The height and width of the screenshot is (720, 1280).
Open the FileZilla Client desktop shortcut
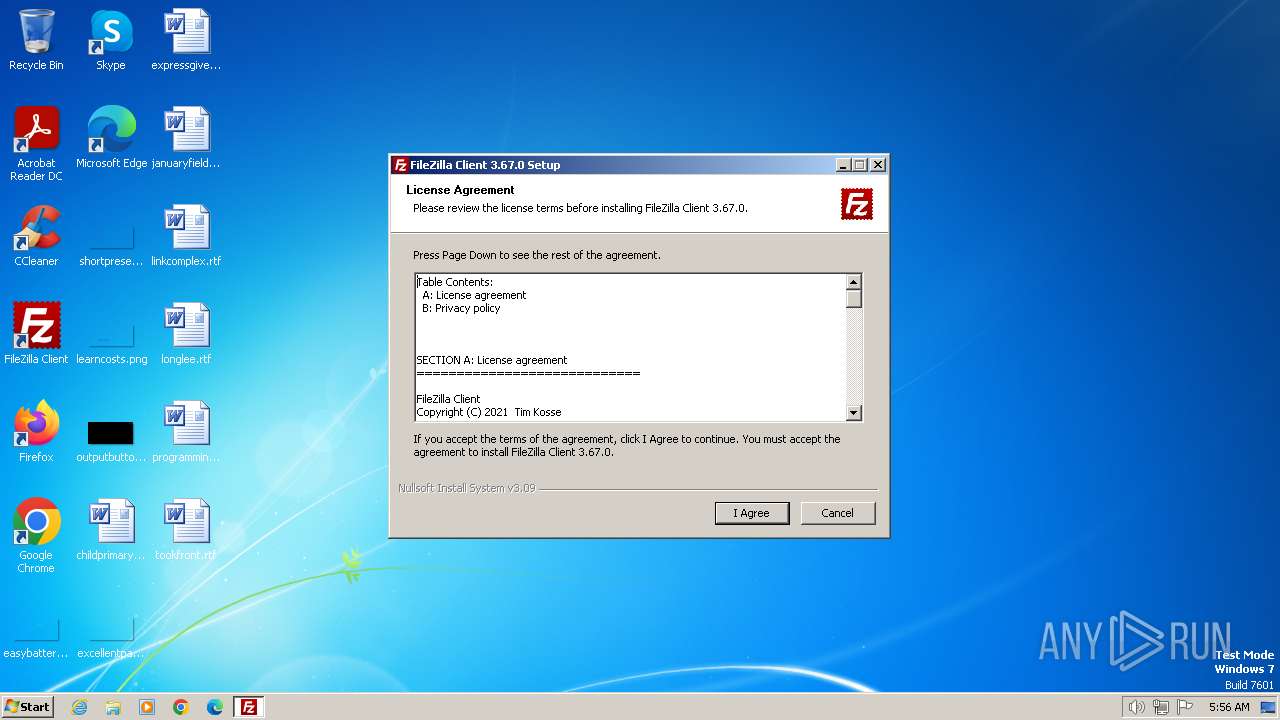tap(36, 334)
